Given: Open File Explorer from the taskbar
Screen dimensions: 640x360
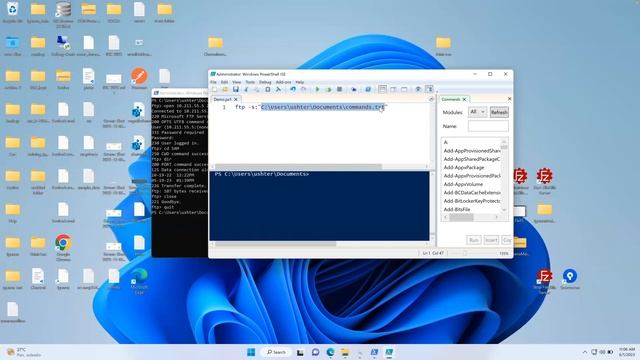Looking at the screenshot, I should click(x=345, y=352).
